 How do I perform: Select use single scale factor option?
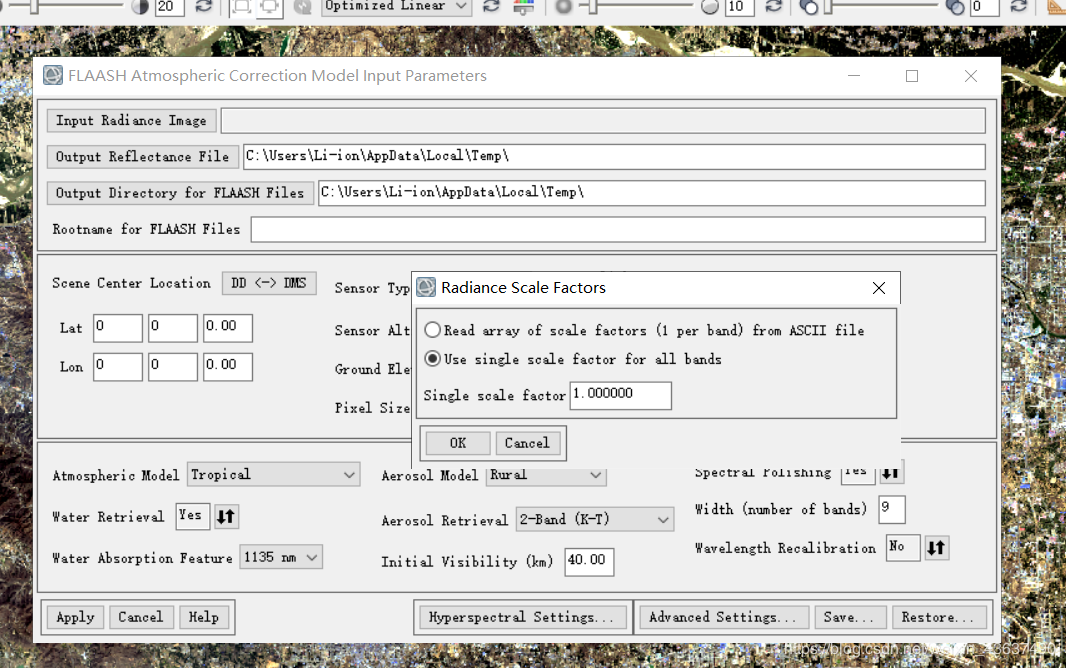433,359
